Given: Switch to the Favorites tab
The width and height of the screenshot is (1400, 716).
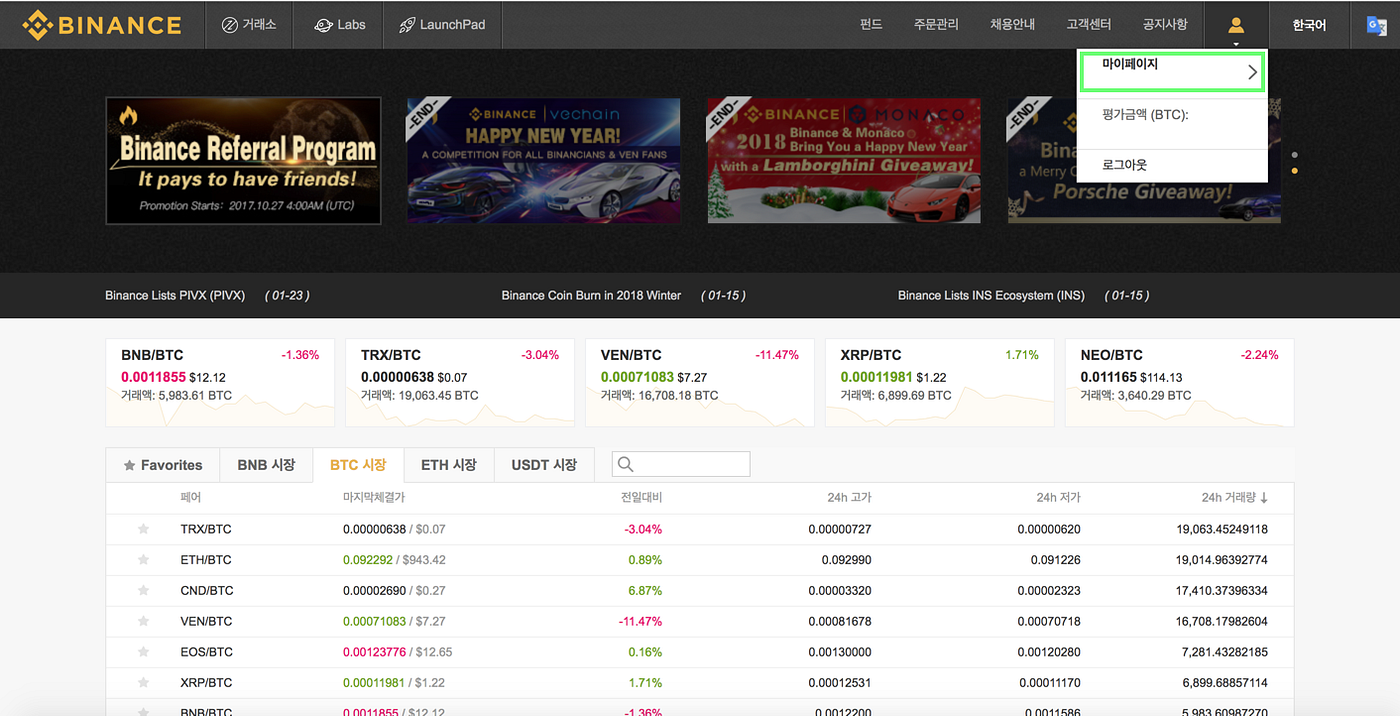Looking at the screenshot, I should tap(162, 465).
